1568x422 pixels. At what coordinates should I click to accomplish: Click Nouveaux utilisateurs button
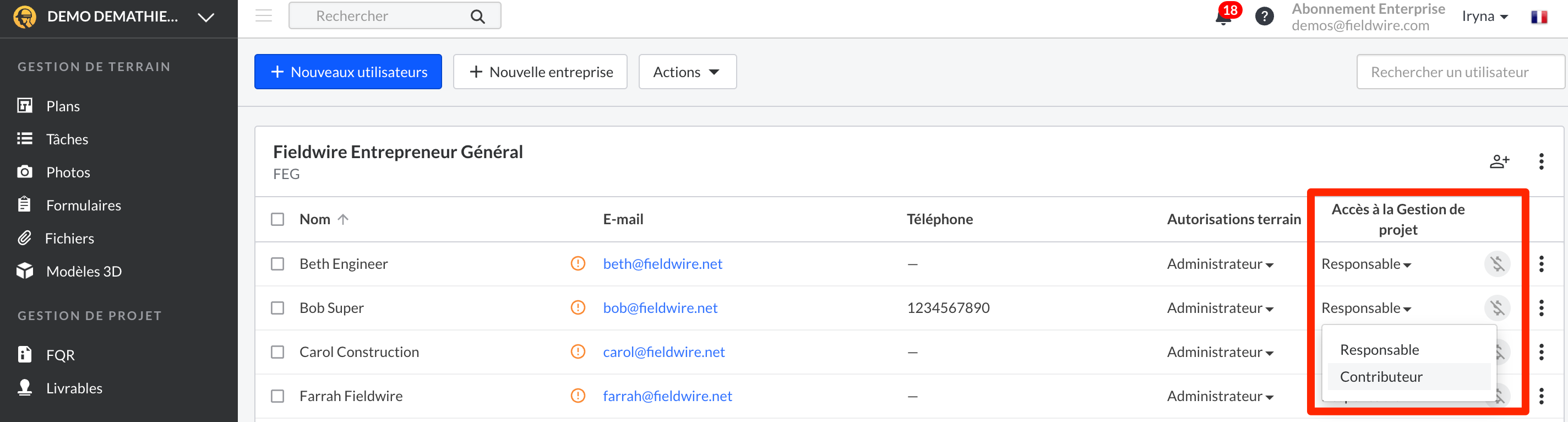[348, 72]
